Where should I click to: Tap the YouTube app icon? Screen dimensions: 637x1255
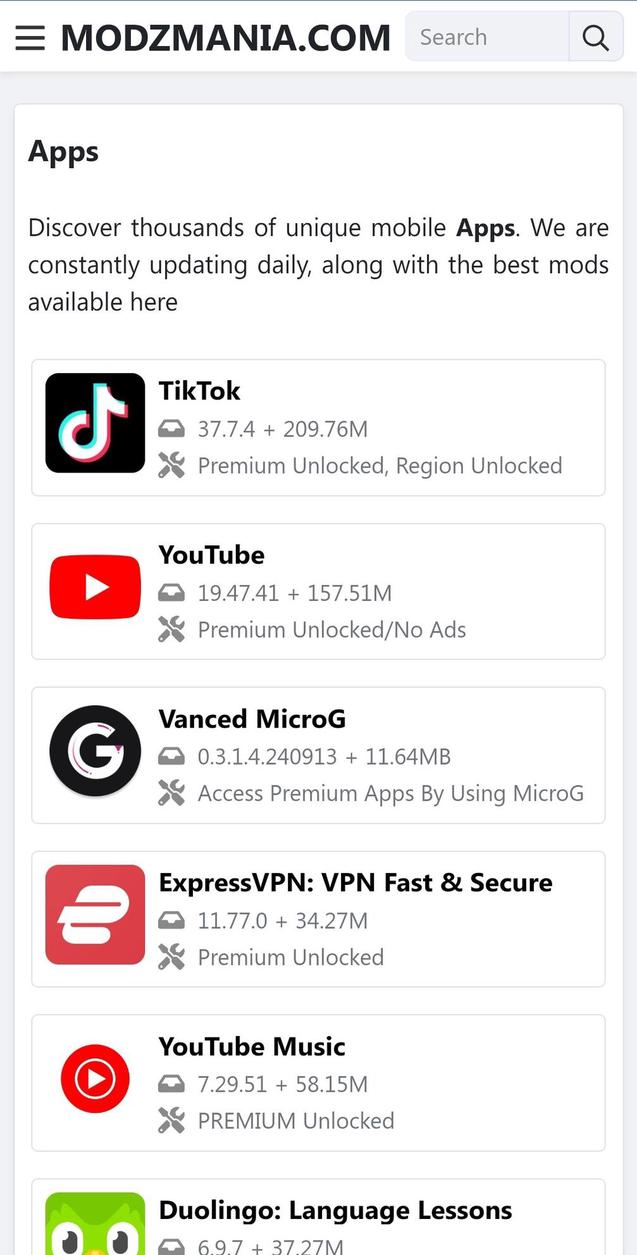tap(94, 587)
